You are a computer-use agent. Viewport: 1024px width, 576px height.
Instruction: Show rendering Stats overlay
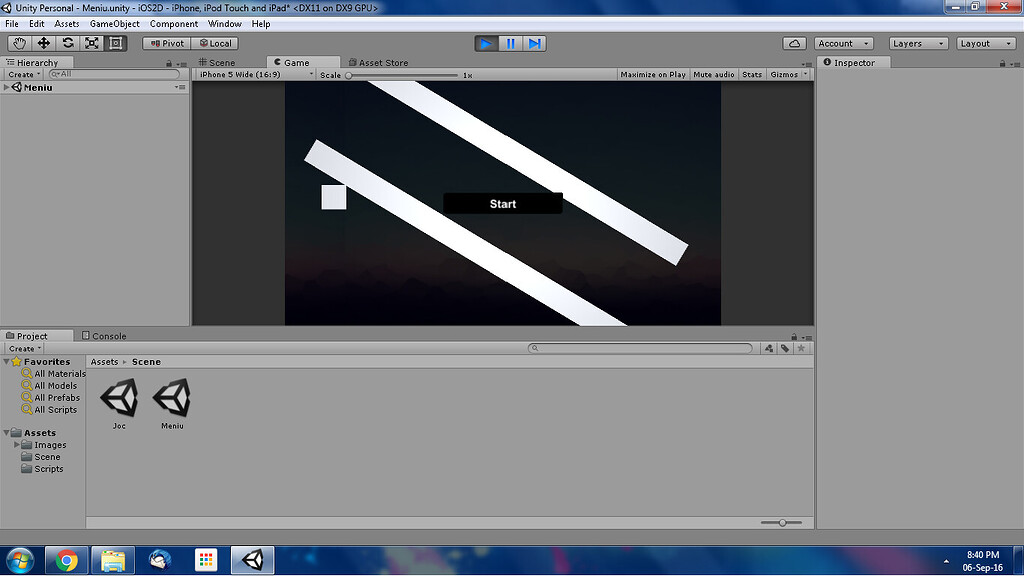(751, 73)
